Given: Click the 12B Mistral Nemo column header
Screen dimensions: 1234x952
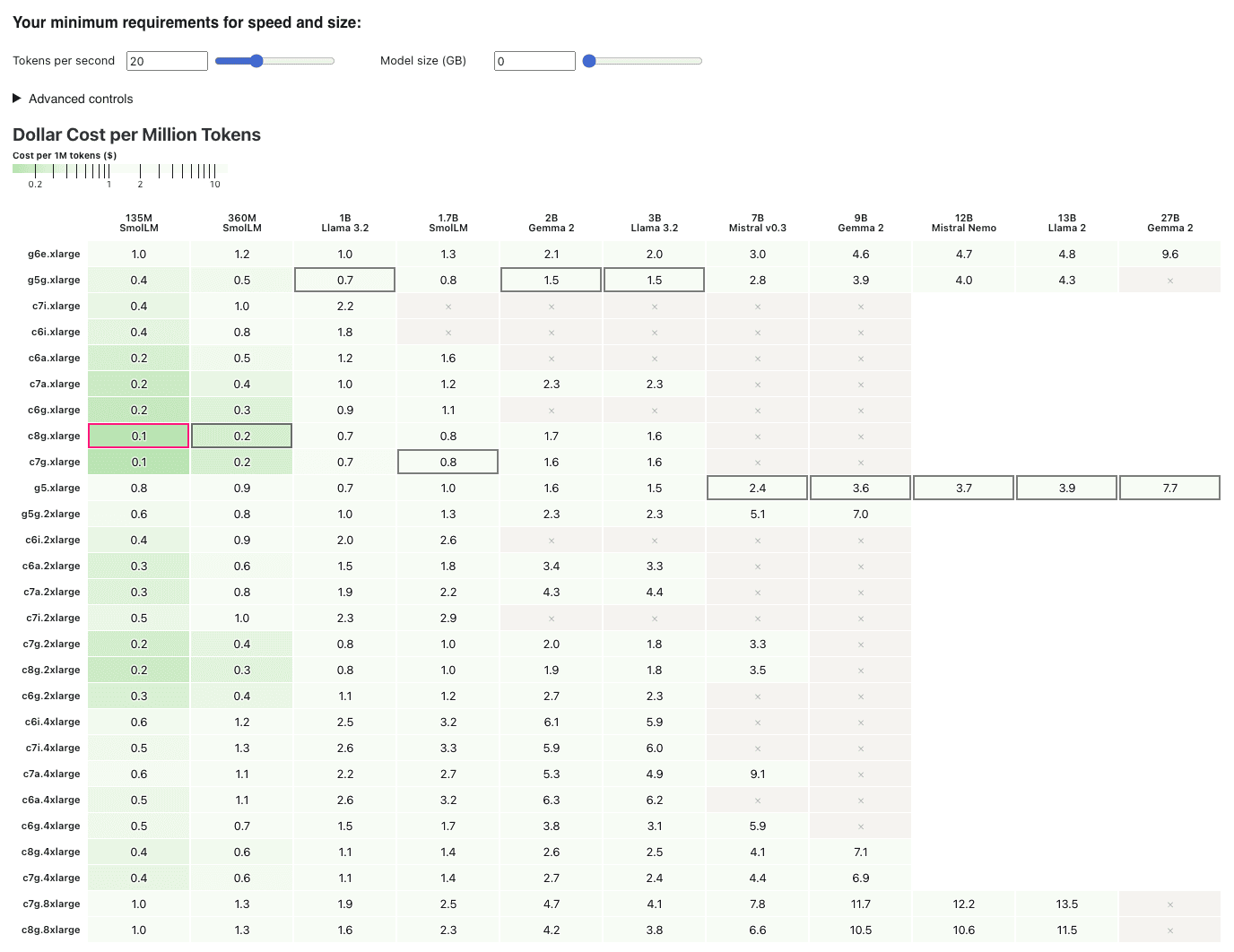Looking at the screenshot, I should (963, 222).
